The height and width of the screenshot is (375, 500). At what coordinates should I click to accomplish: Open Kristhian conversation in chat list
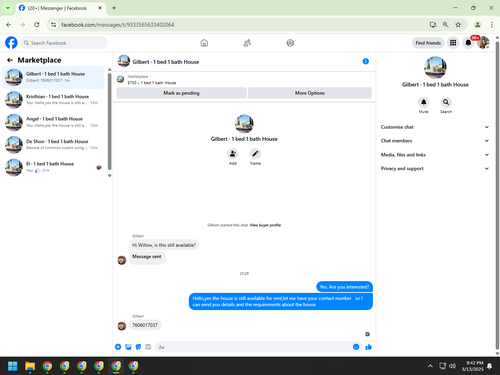(x=53, y=99)
